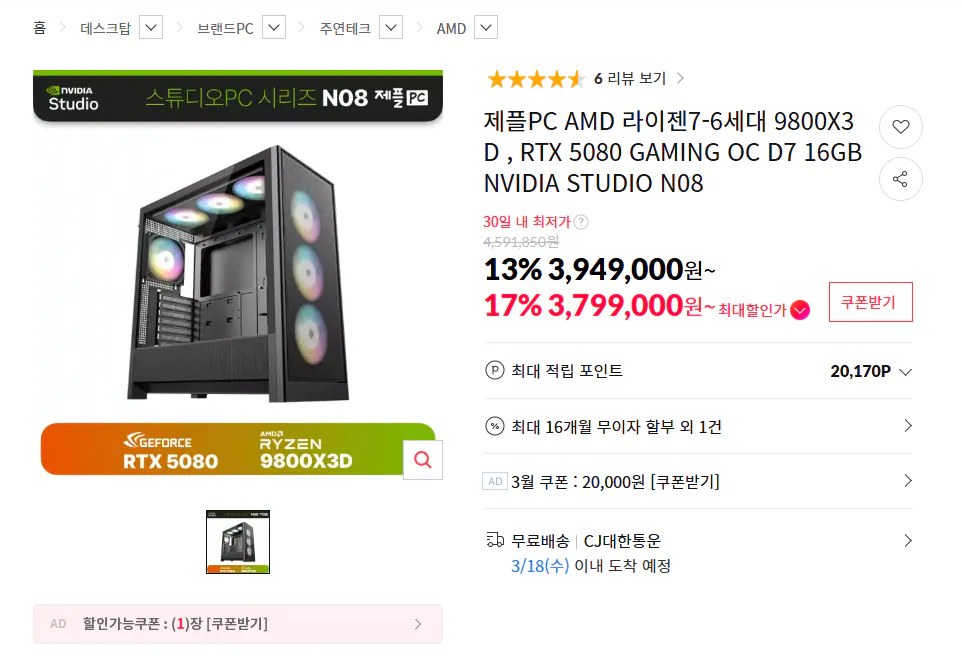Click the AD badge on the 3월 쿠폰 row
The width and height of the screenshot is (962, 662).
pyautogui.click(x=494, y=481)
